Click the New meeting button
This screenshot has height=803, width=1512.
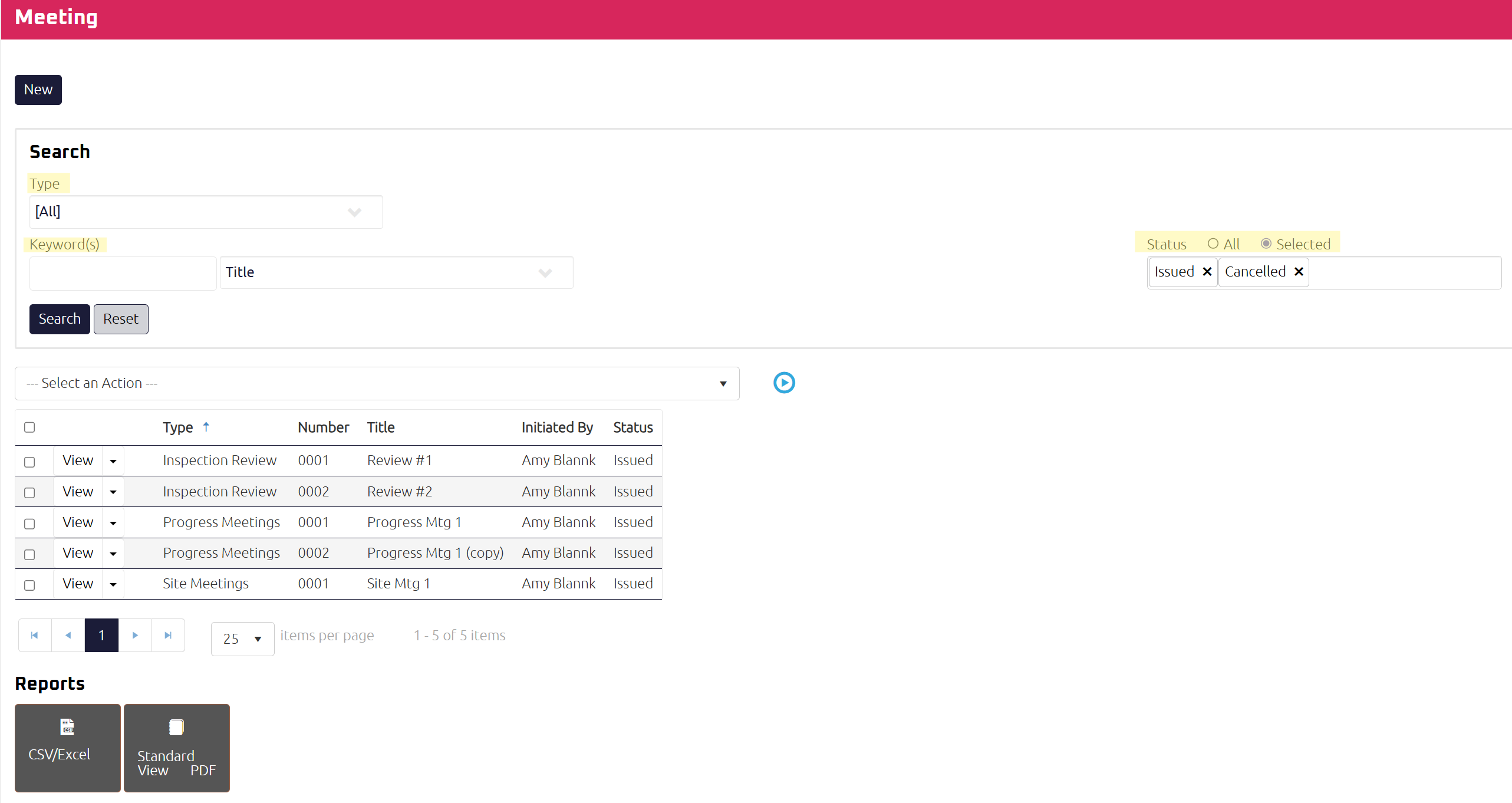[38, 90]
